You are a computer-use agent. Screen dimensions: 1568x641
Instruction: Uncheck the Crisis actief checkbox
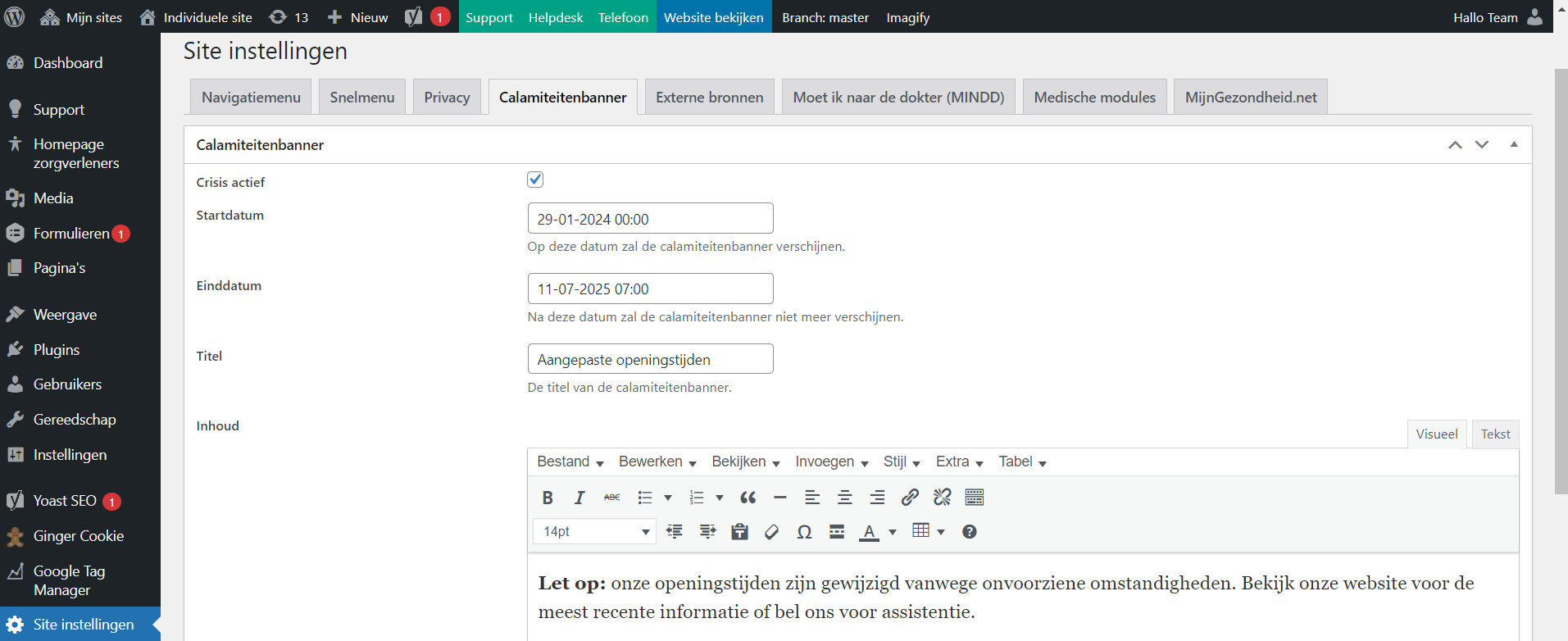point(535,180)
